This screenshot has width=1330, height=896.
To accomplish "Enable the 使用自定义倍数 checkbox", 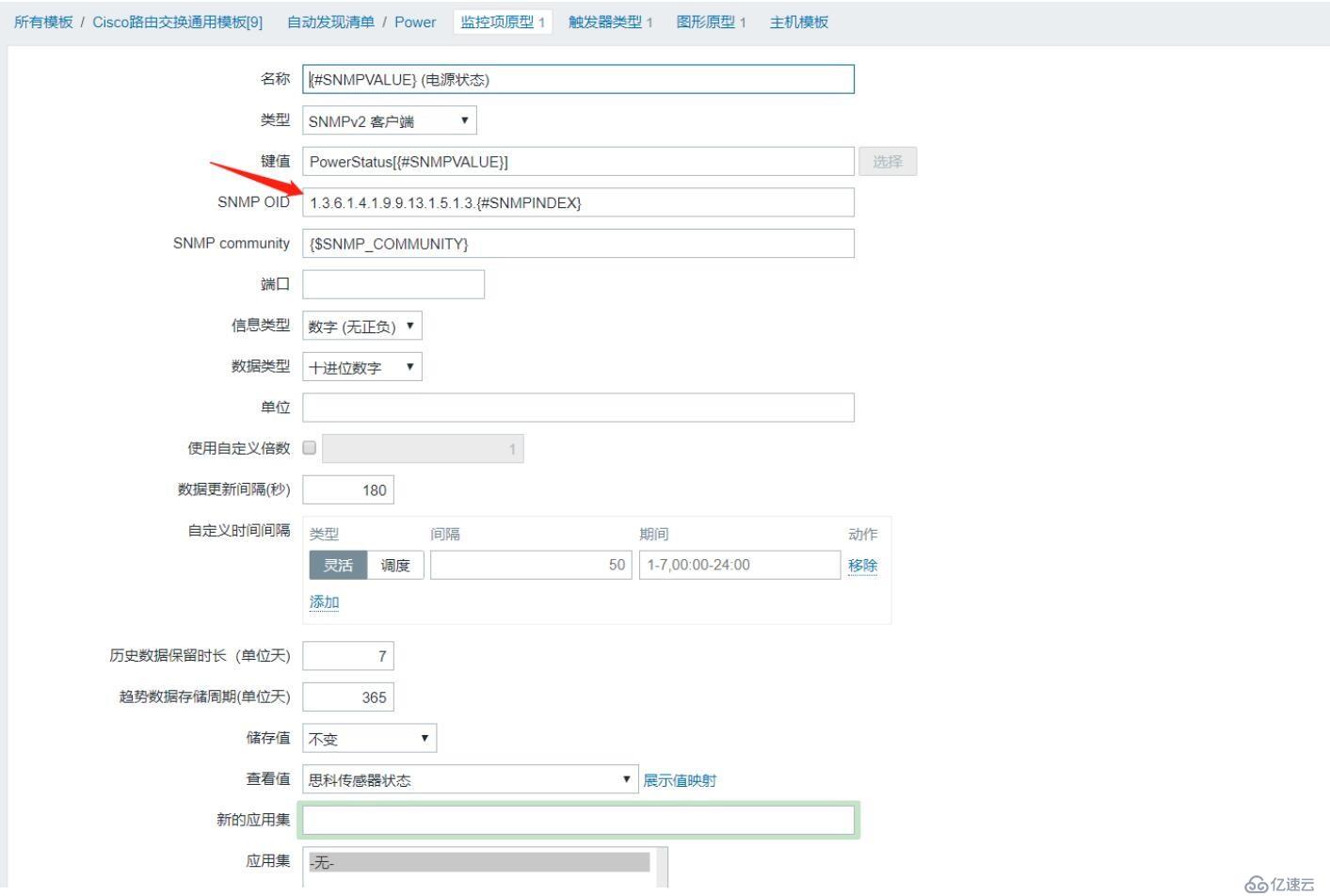I will (x=310, y=448).
